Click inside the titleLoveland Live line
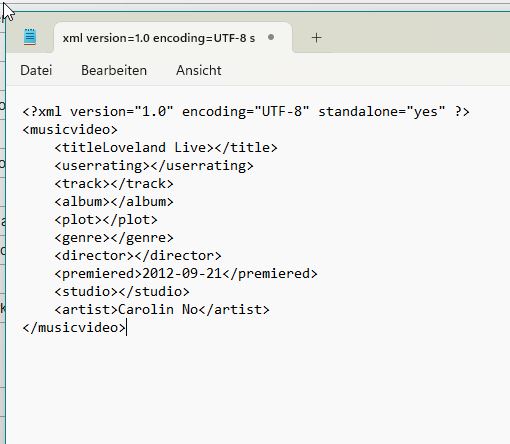 click(166, 148)
